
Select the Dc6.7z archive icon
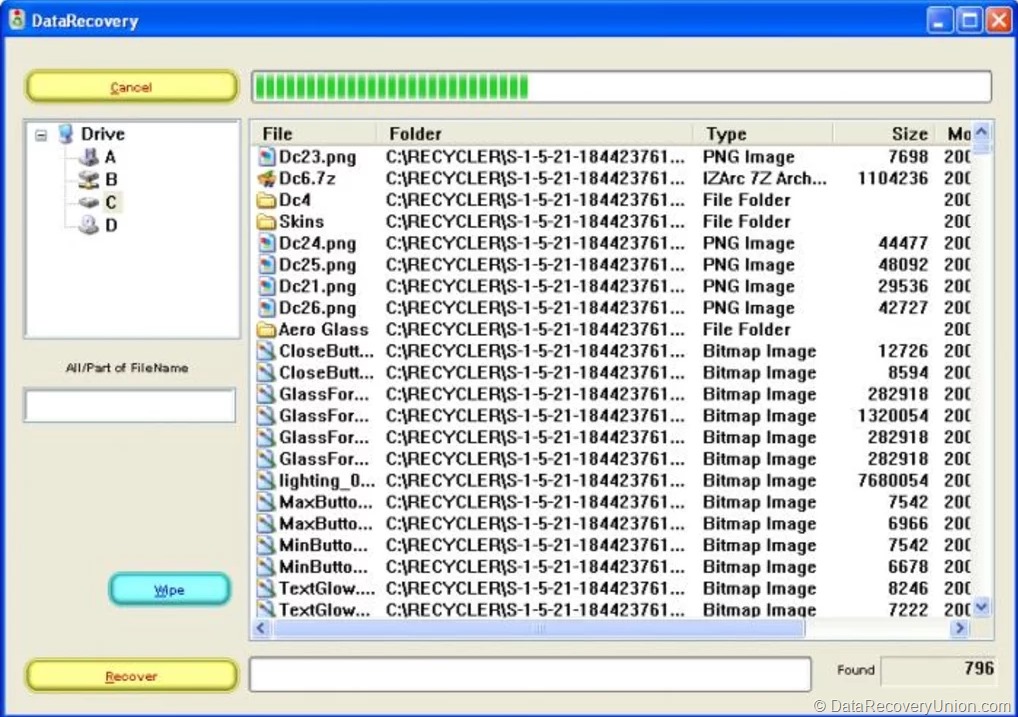click(x=266, y=178)
